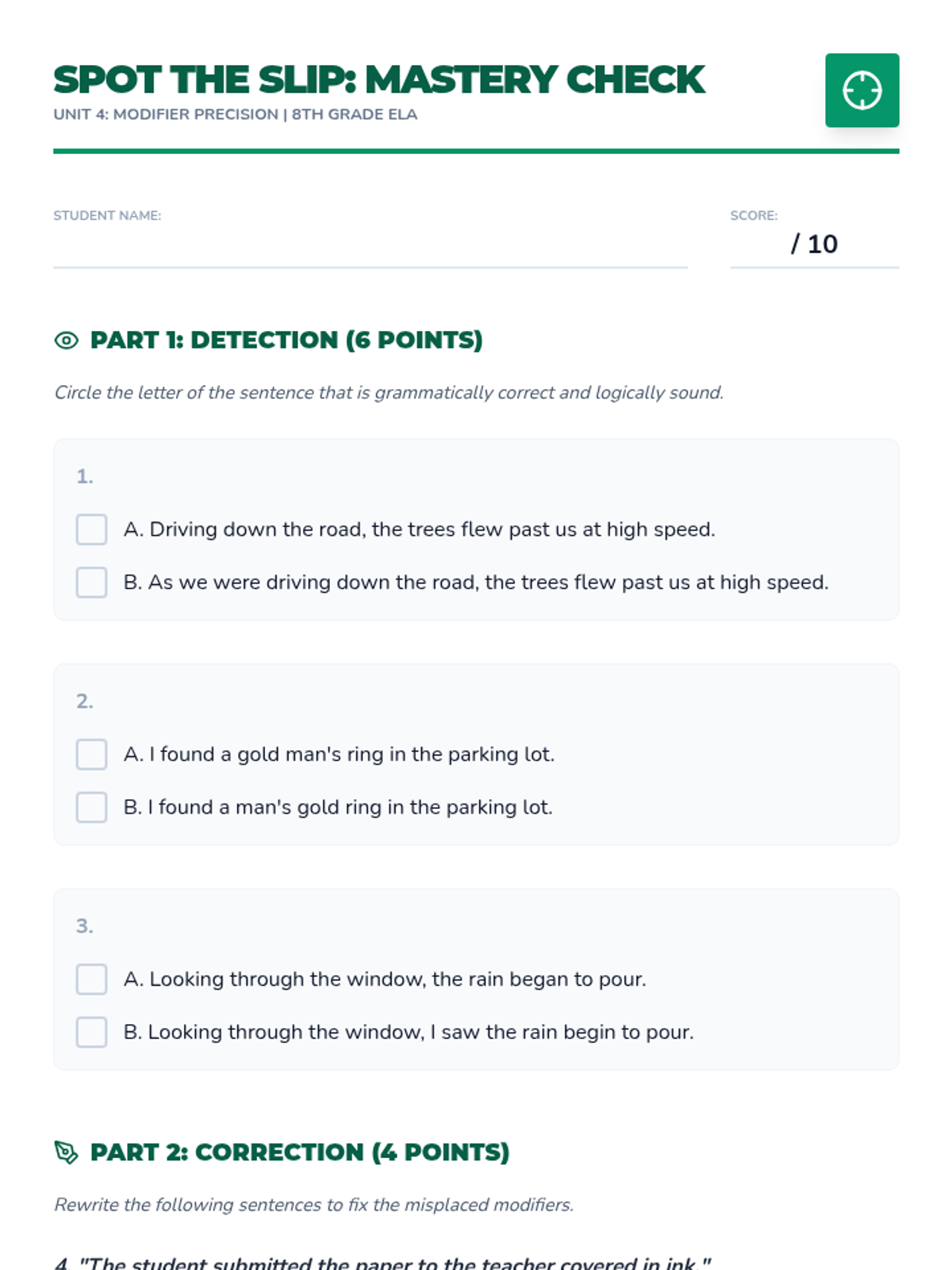
Task: Click the 'Spot the Slip: Mastery Check' title
Action: click(x=378, y=79)
